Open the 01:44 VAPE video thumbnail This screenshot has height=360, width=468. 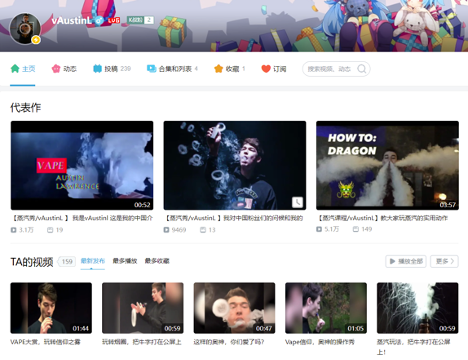51,308
